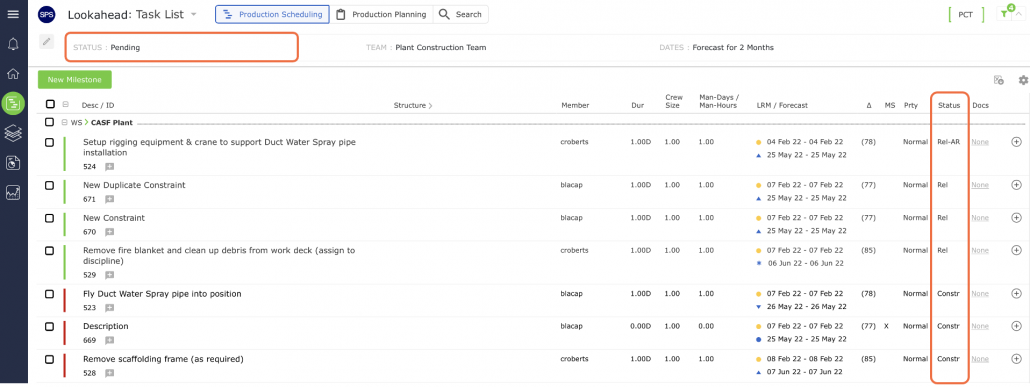
Task: Open comment icon beside ID 671
Action: pyautogui.click(x=110, y=199)
